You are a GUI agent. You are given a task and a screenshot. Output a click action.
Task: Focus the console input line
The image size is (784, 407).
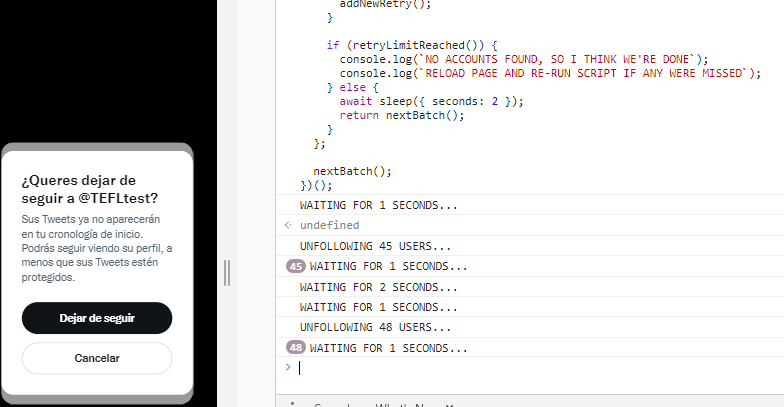530,368
